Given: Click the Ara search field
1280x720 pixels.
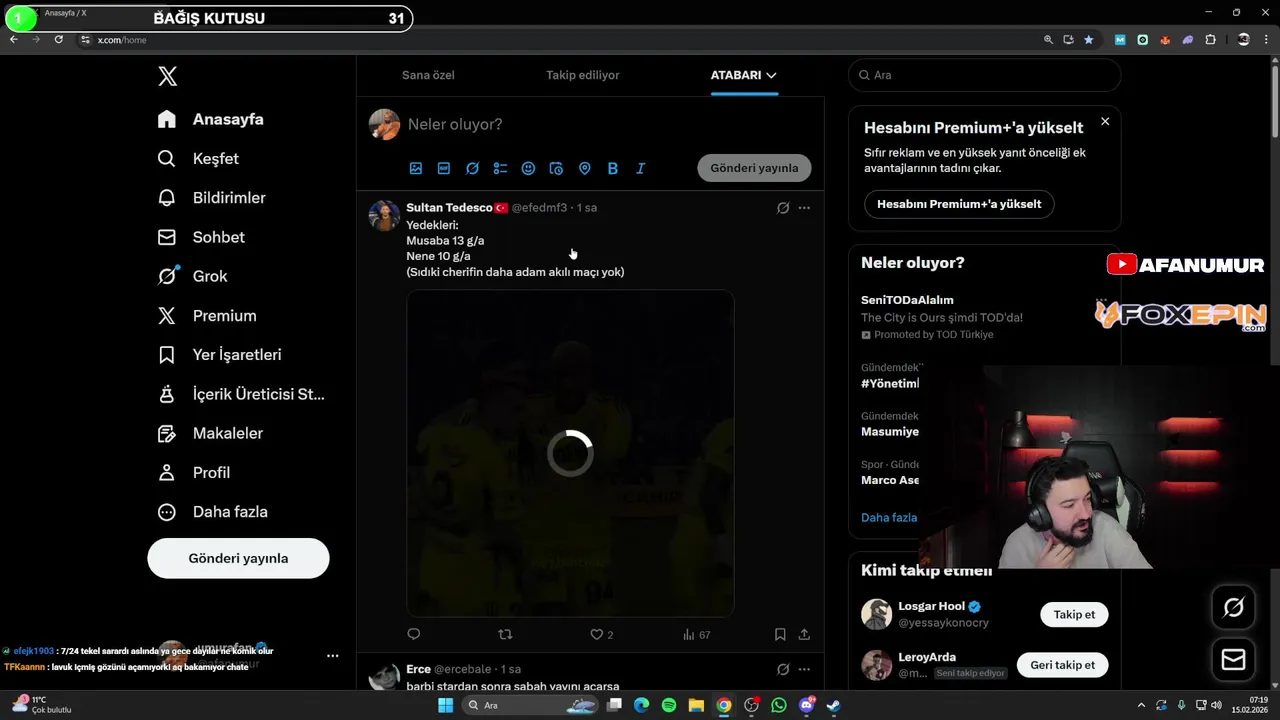Looking at the screenshot, I should [984, 75].
